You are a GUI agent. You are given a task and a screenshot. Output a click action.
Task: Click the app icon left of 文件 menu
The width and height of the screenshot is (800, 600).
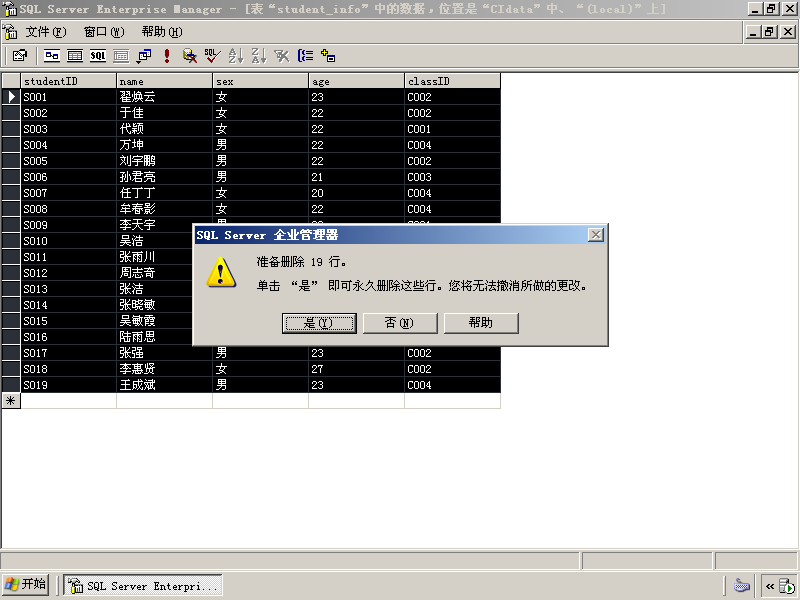(x=10, y=32)
